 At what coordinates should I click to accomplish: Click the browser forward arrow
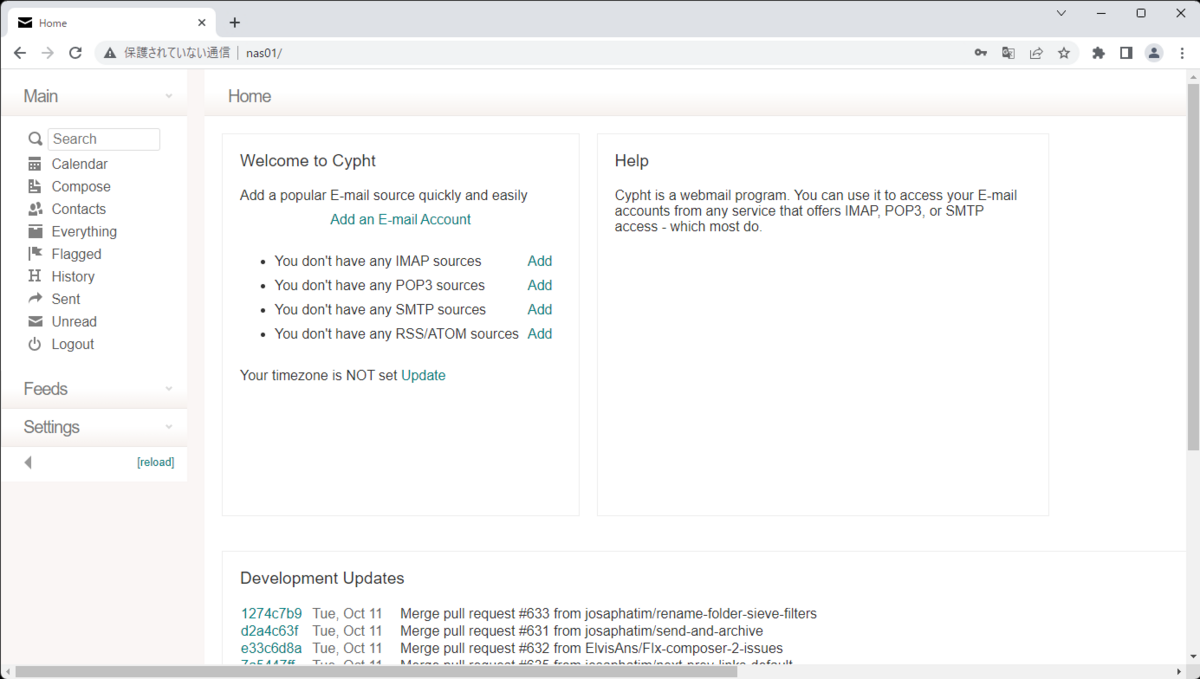(x=47, y=53)
